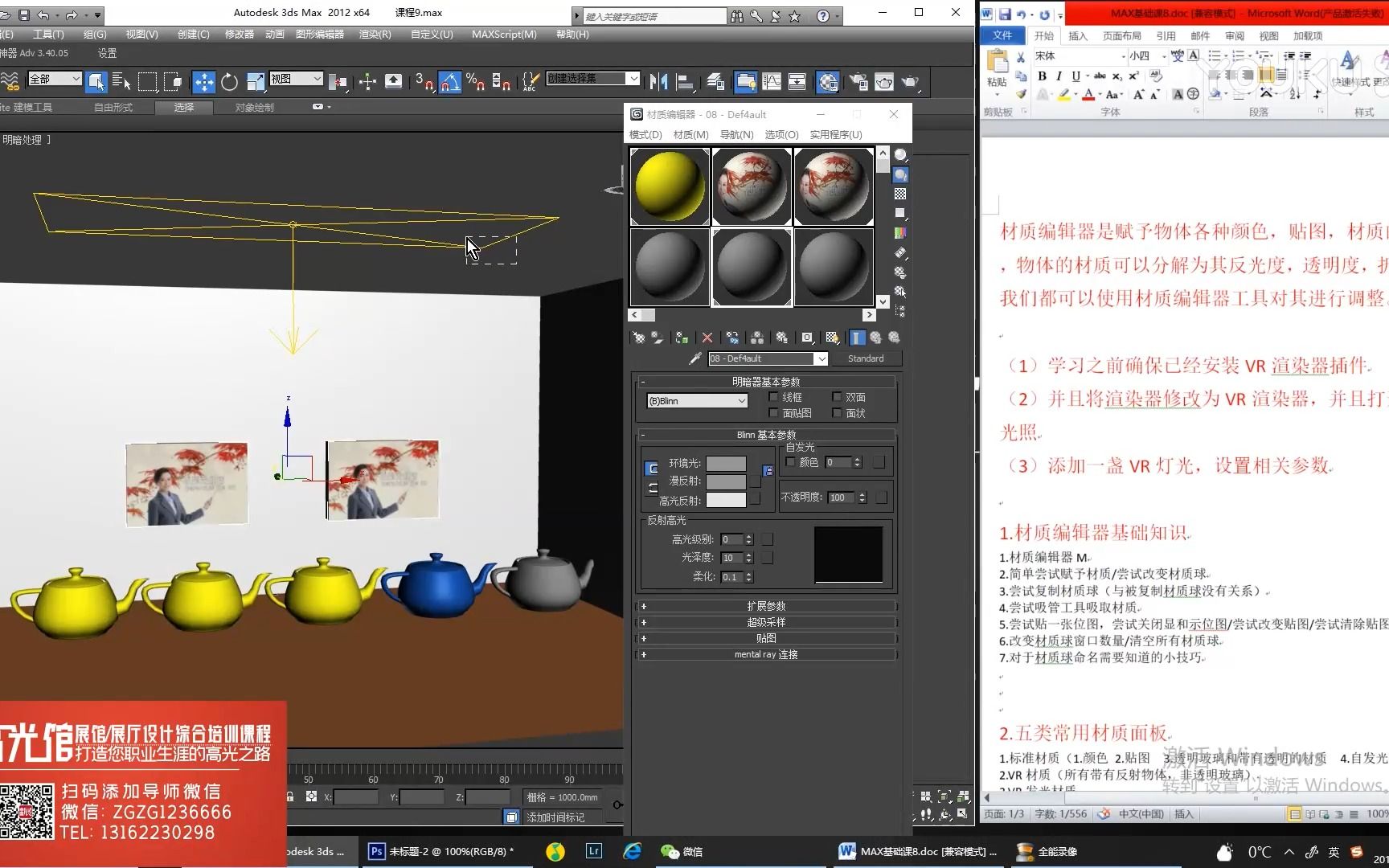Open the Curve Editor icon

[772, 82]
